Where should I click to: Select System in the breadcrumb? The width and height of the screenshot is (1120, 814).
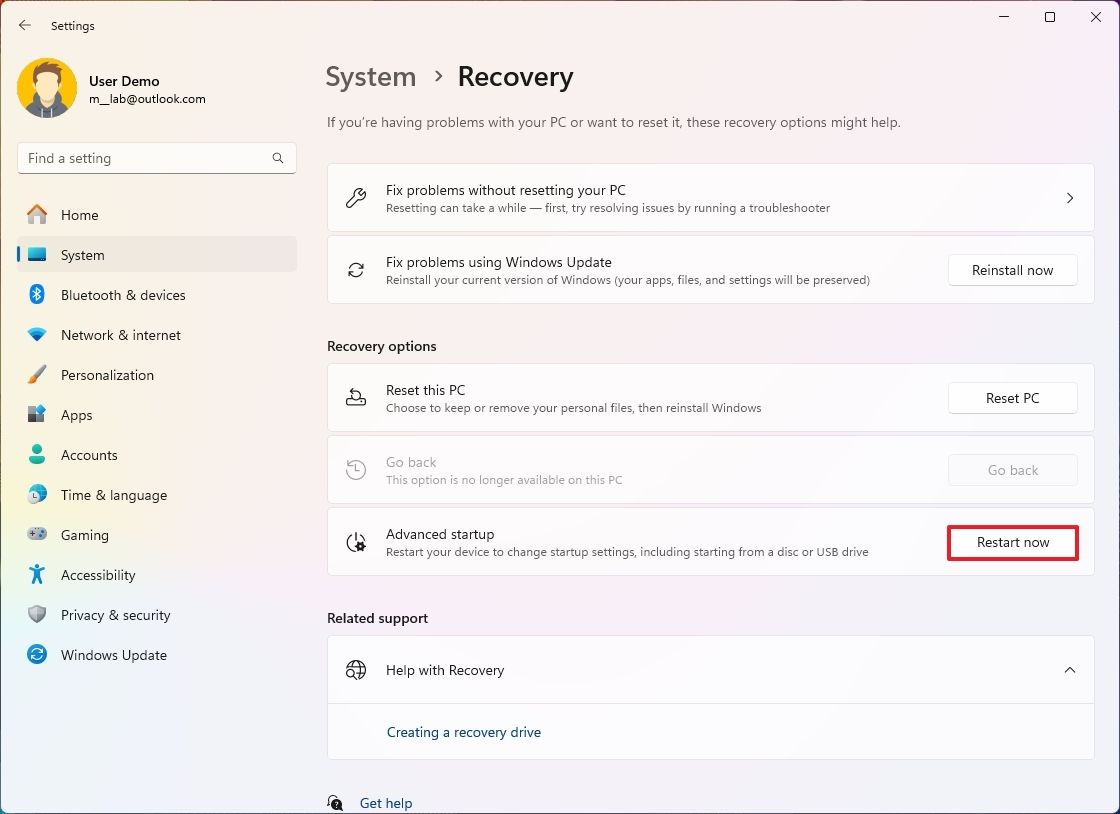tap(370, 76)
